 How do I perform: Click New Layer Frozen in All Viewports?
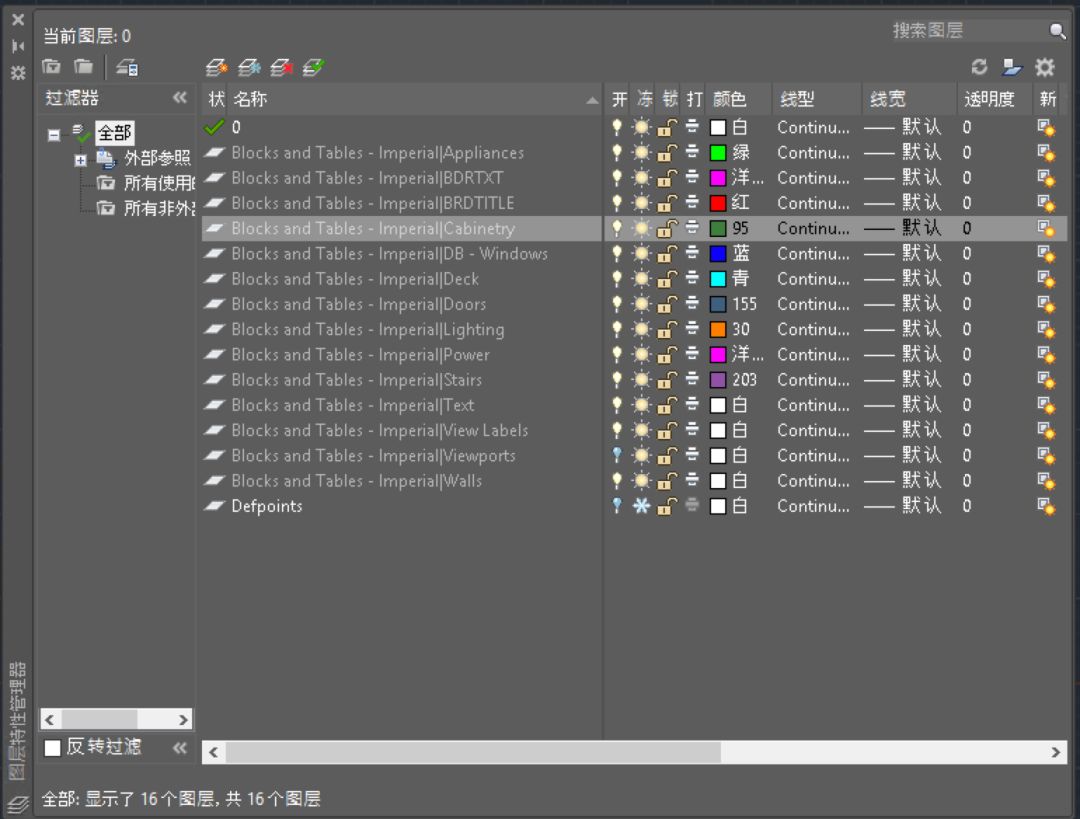(249, 68)
